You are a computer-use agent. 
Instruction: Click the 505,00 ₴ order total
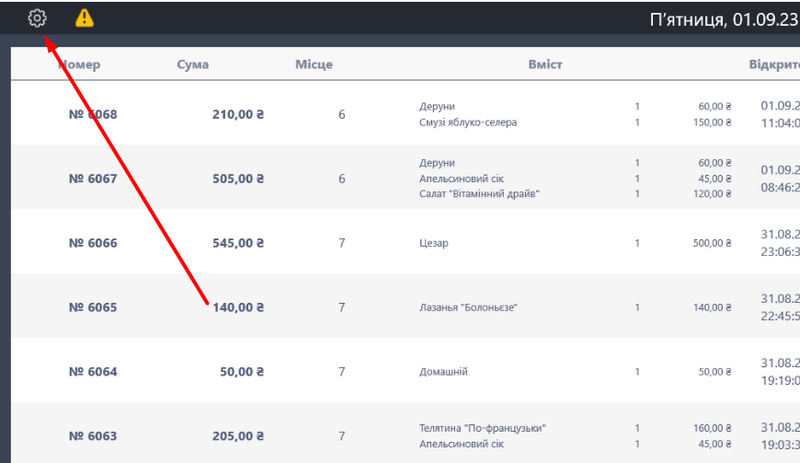point(237,179)
